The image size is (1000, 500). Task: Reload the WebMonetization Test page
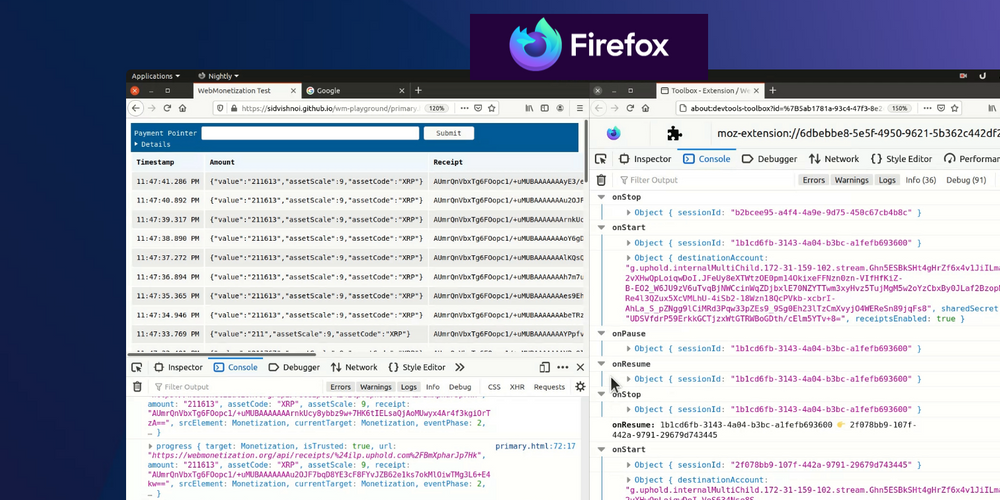point(167,108)
